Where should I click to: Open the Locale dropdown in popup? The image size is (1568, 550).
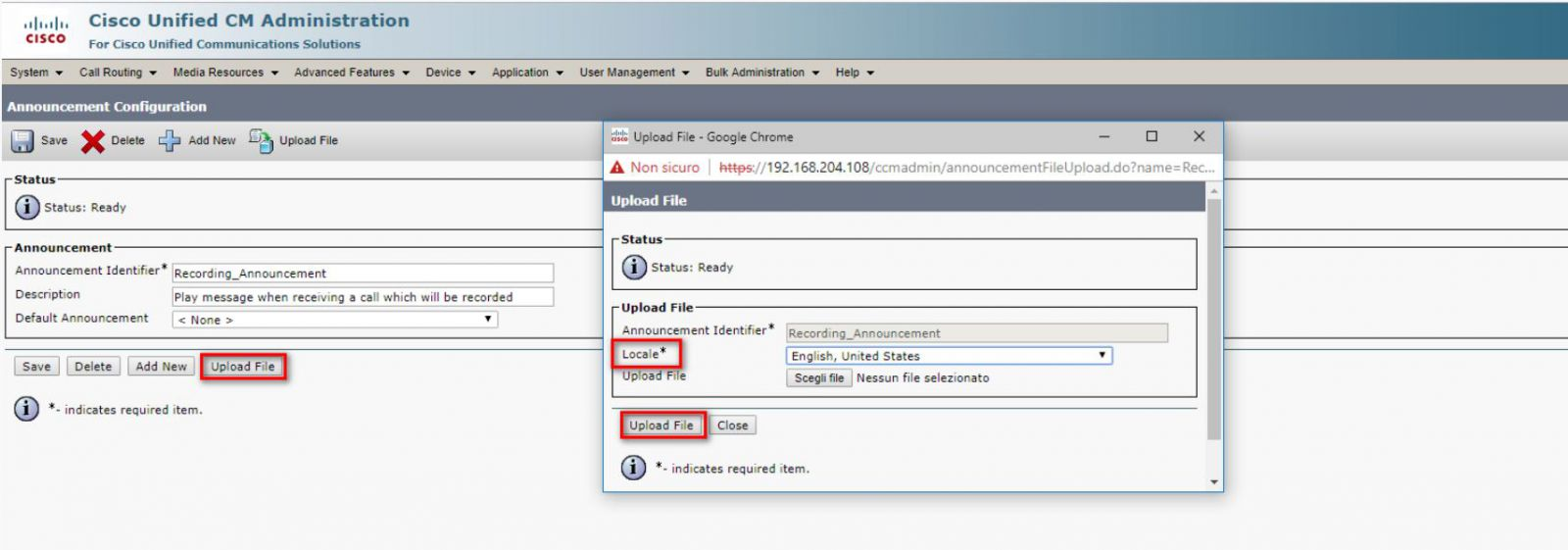pos(948,356)
